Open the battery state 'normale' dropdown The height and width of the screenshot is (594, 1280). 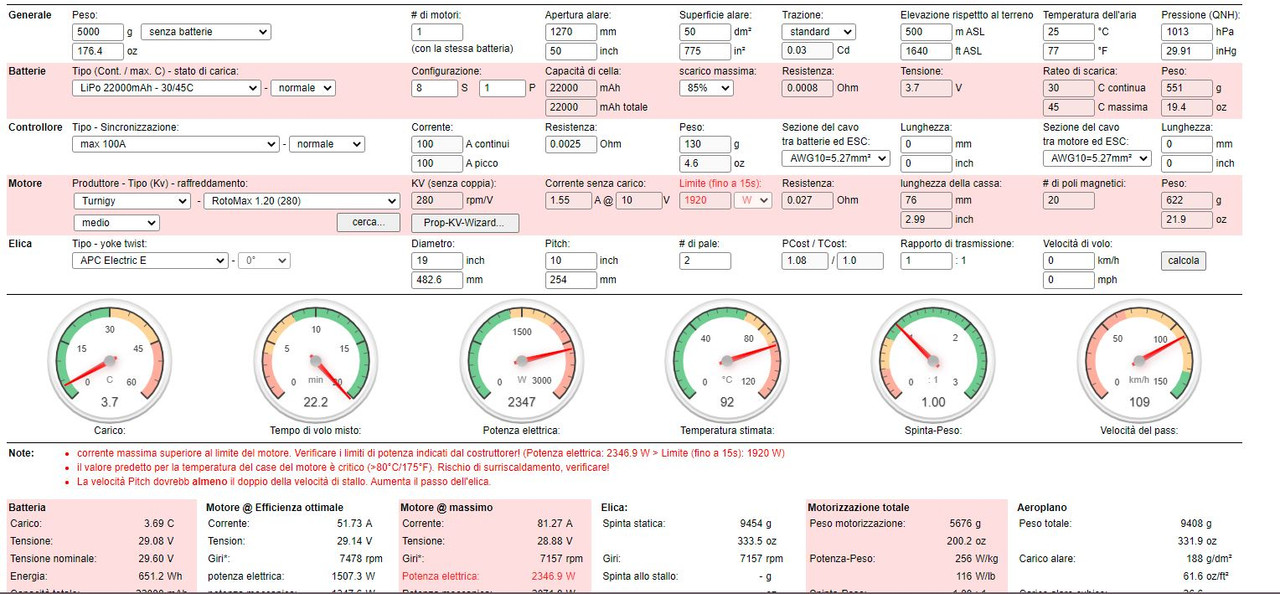click(303, 88)
